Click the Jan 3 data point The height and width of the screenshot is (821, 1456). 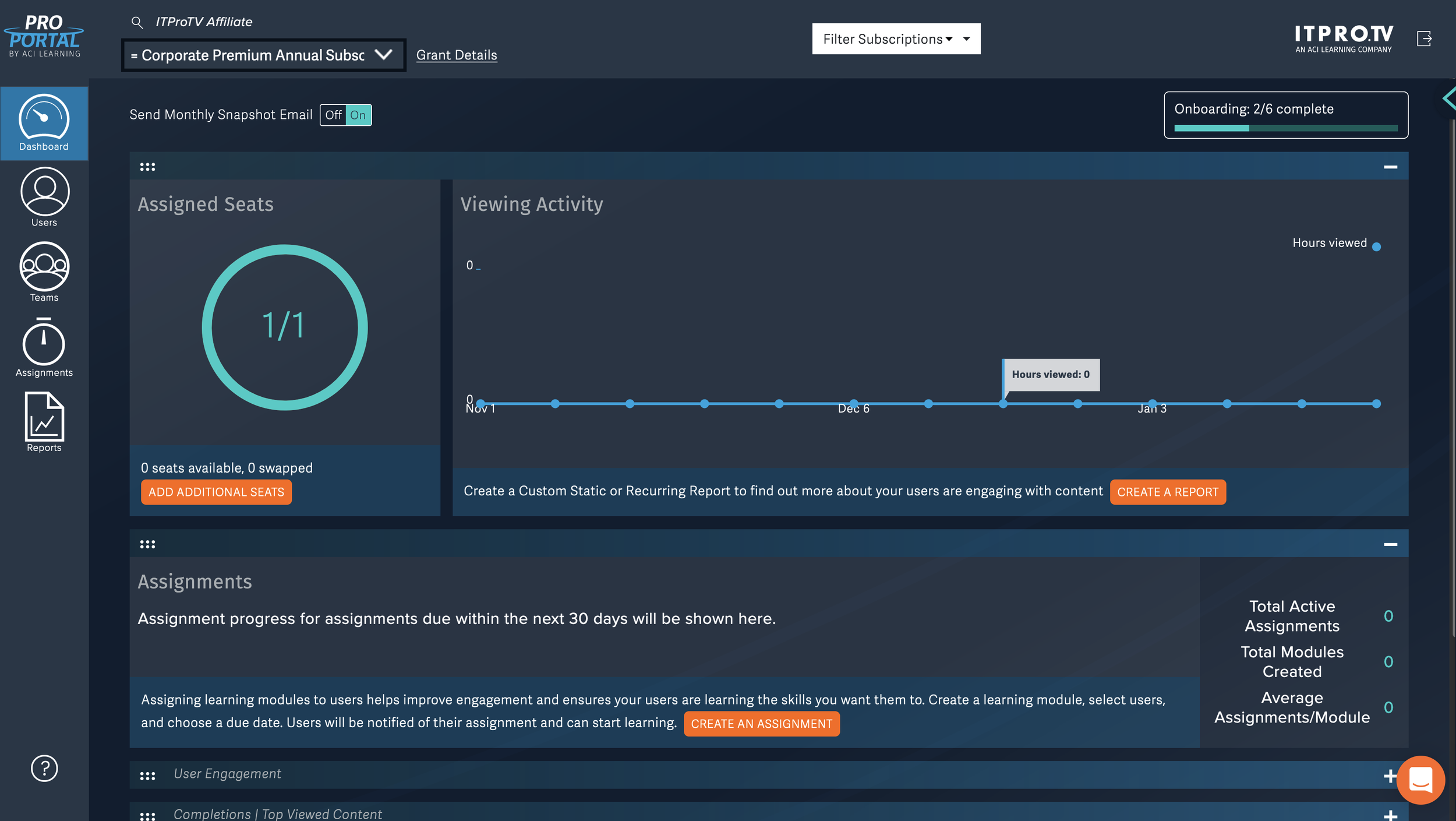[x=1152, y=403]
